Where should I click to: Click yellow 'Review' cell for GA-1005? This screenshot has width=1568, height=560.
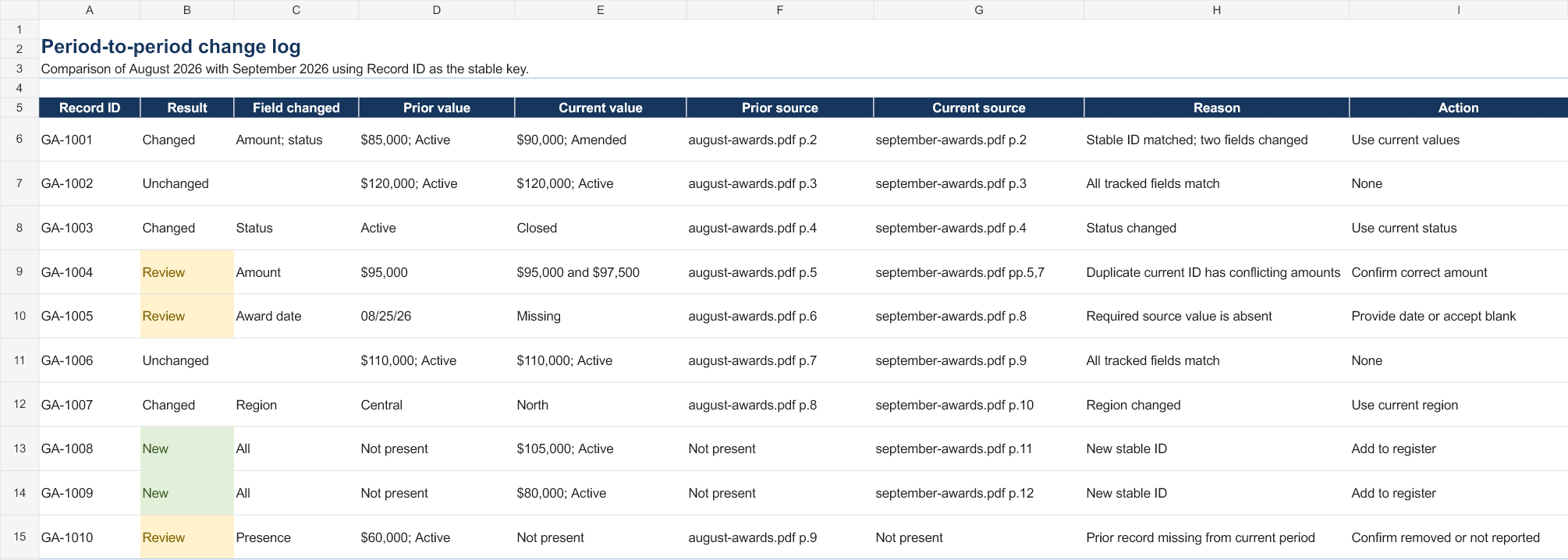tap(187, 316)
